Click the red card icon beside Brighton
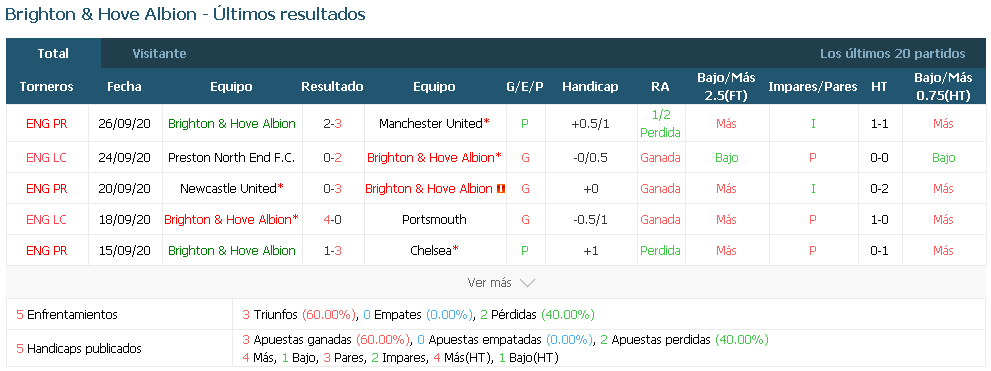 [x=501, y=188]
